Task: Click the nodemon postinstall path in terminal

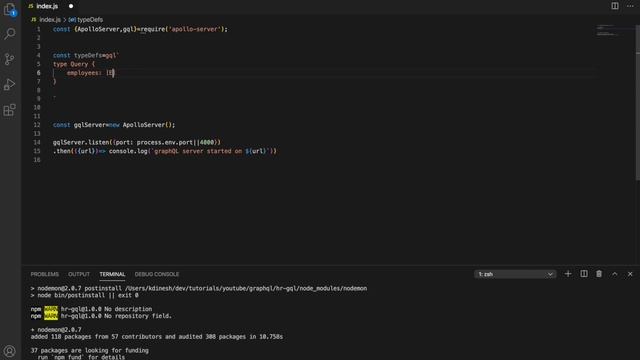Action: click(246, 288)
